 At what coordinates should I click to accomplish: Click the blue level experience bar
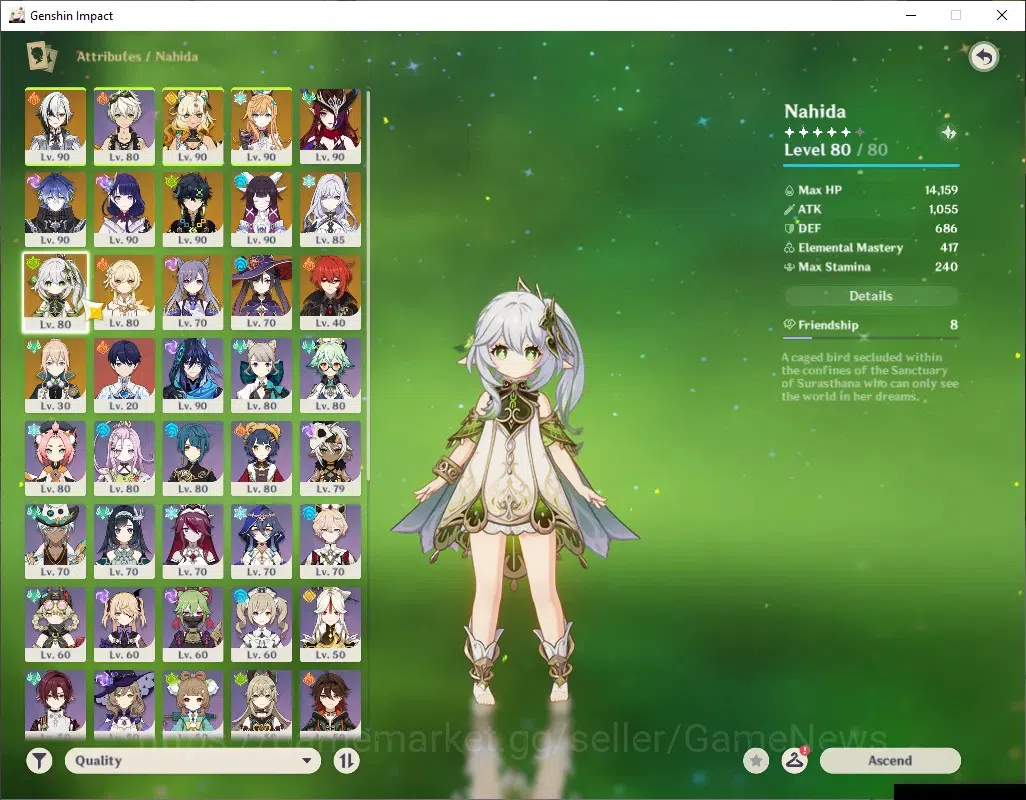click(x=871, y=165)
